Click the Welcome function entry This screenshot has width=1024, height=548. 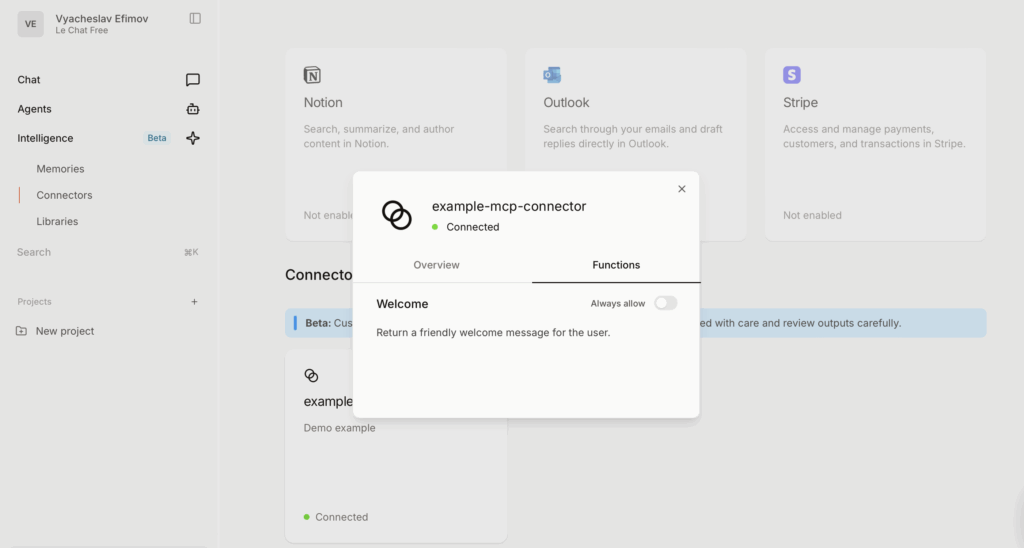[x=402, y=304]
